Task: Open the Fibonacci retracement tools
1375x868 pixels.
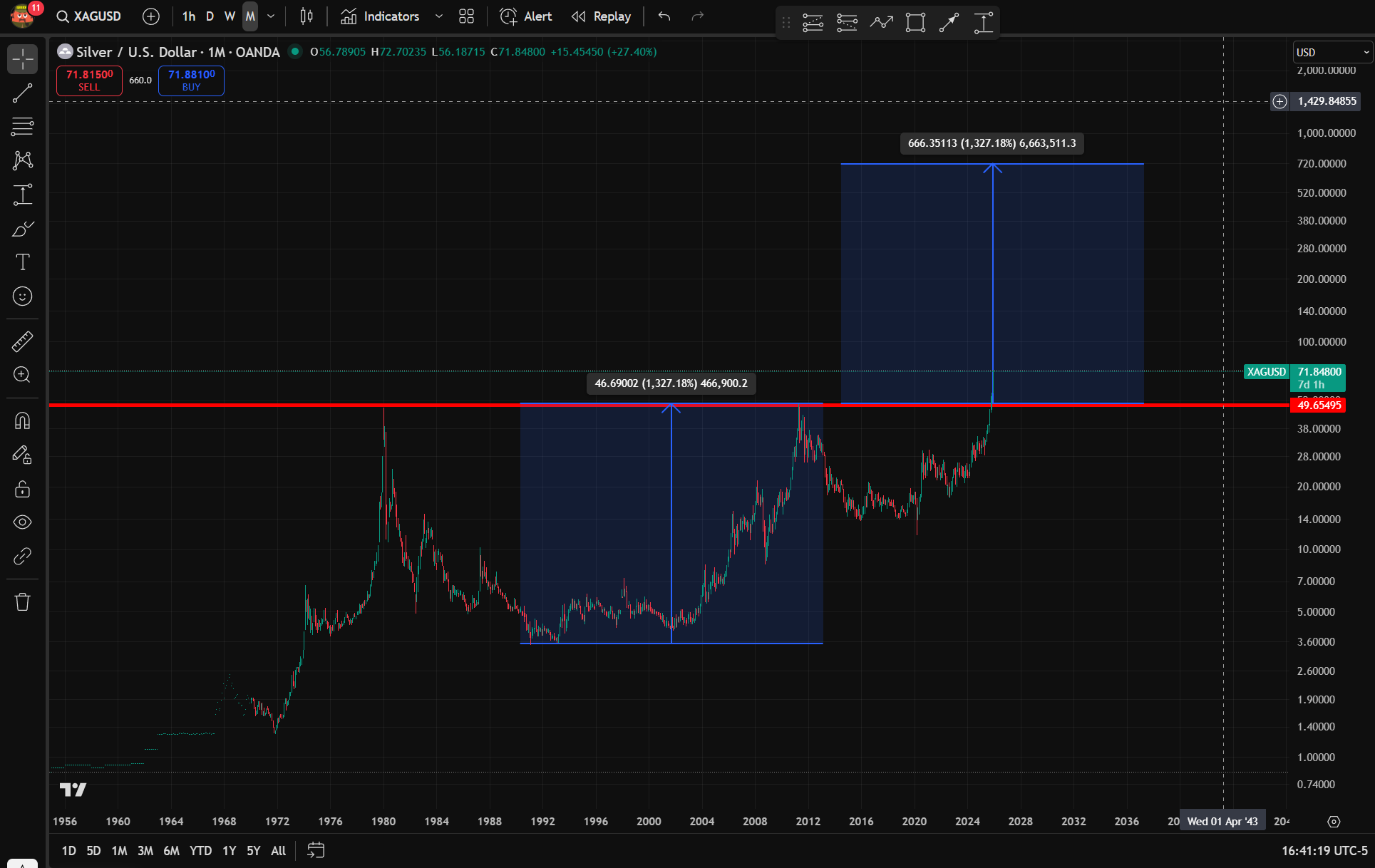Action: click(22, 127)
